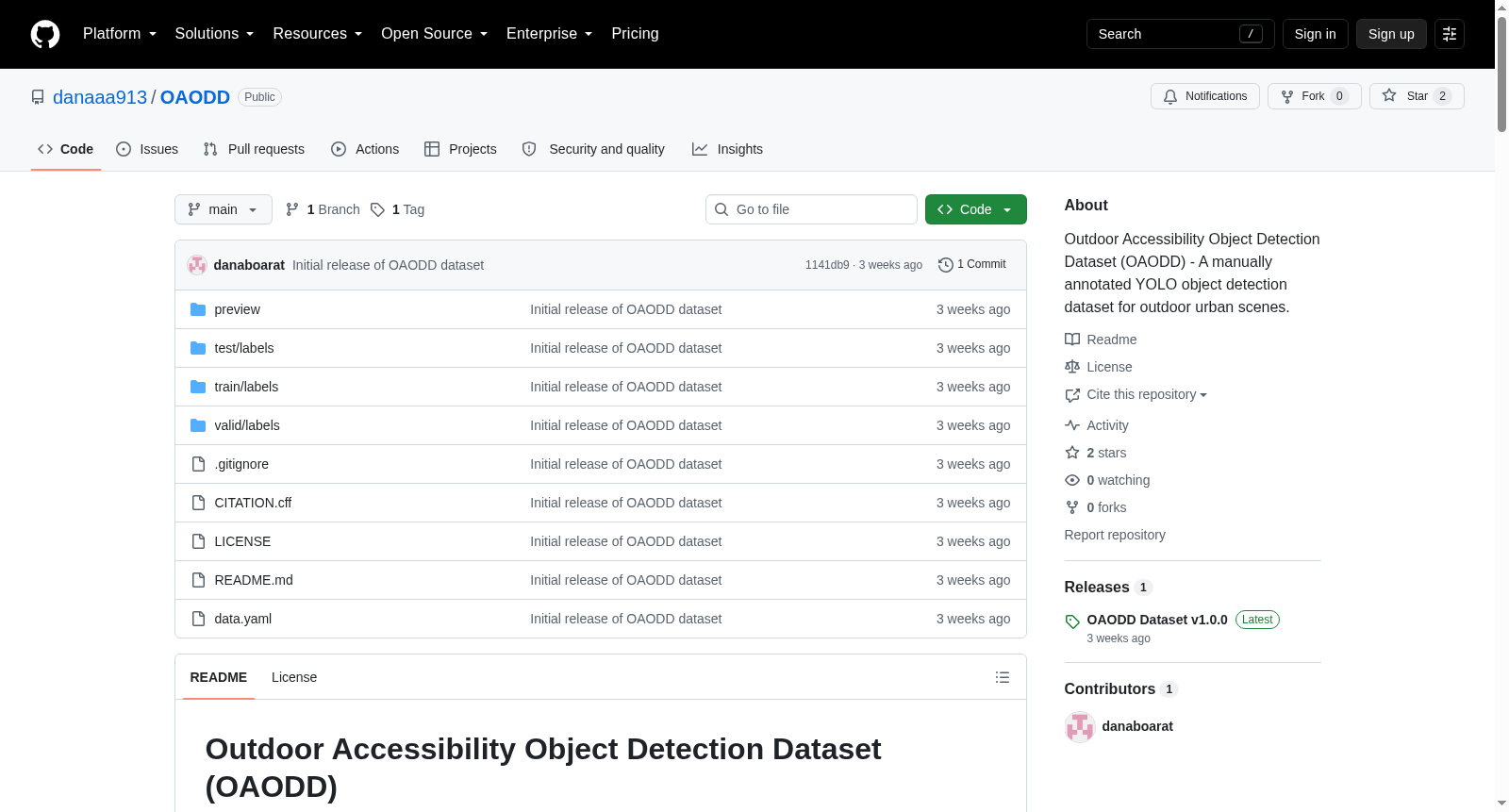The height and width of the screenshot is (812, 1509).
Task: Star the OAODD repository
Action: click(x=1417, y=96)
